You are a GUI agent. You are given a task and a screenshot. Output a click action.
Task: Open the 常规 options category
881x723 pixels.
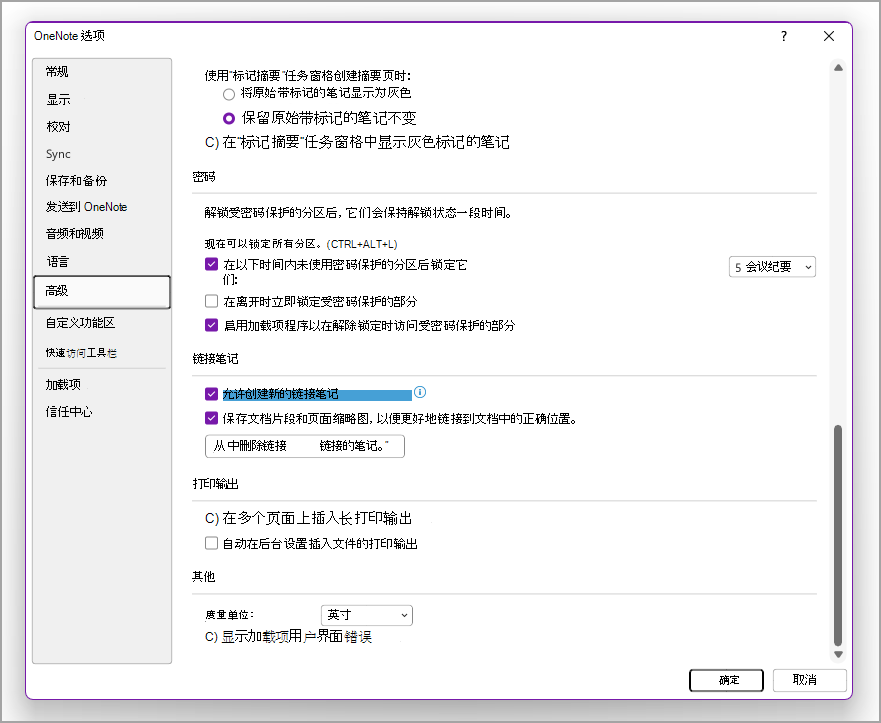click(x=102, y=72)
